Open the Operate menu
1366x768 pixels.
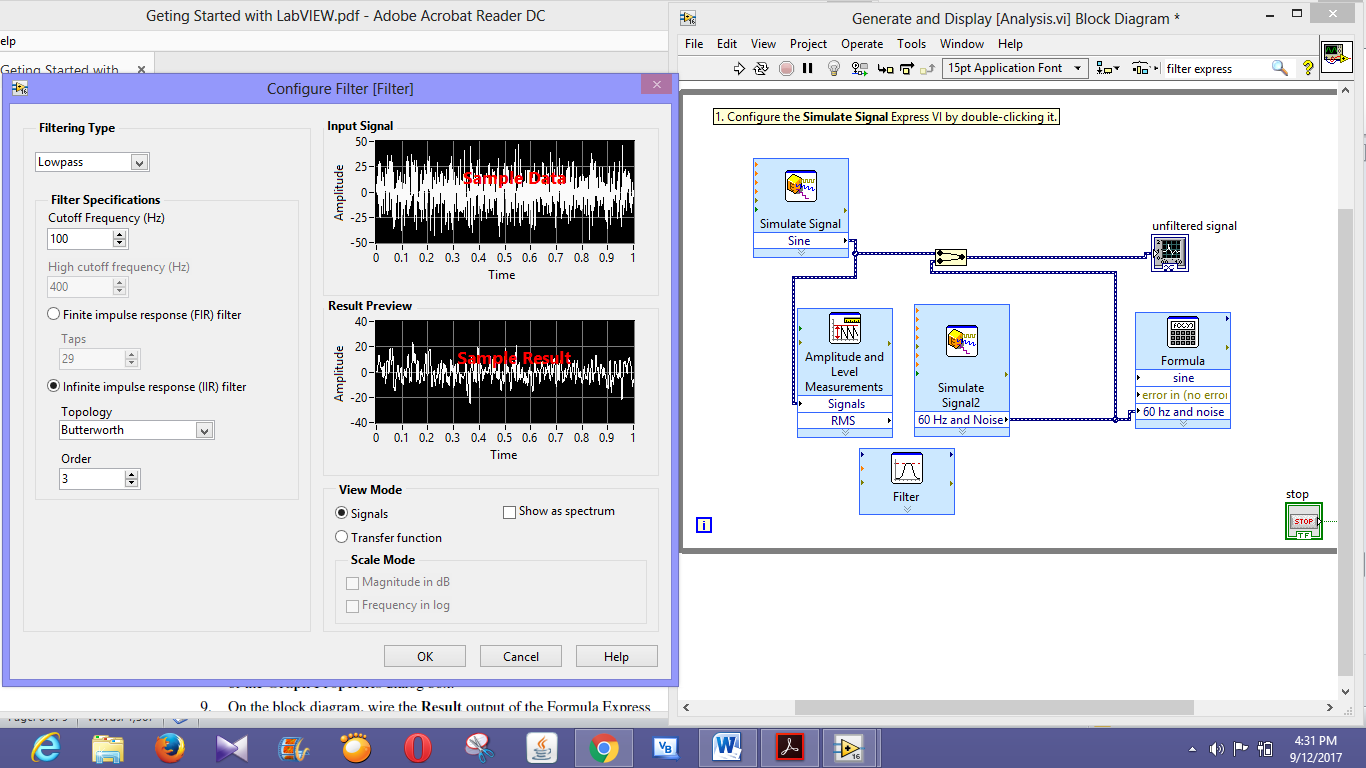pos(862,44)
